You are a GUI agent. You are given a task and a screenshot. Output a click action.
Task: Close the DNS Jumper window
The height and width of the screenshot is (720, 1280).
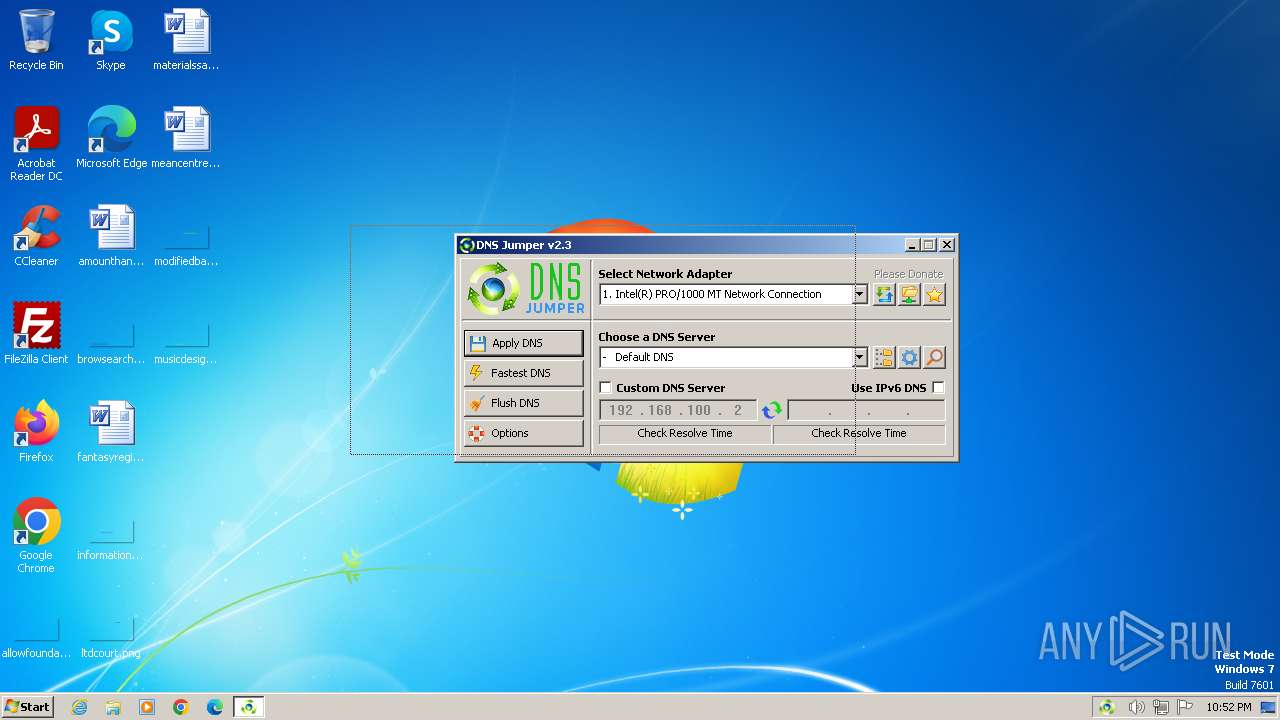tap(947, 245)
